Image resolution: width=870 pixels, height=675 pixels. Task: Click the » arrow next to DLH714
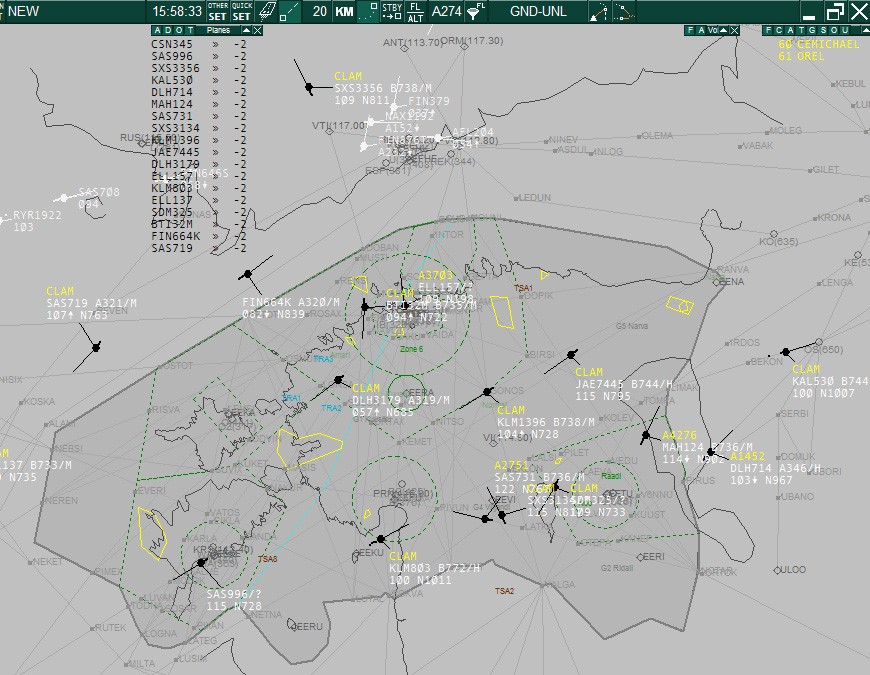pyautogui.click(x=215, y=93)
